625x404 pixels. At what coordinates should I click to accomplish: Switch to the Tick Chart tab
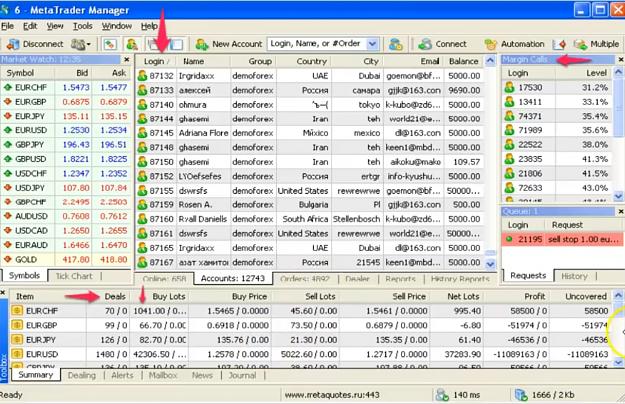74,276
